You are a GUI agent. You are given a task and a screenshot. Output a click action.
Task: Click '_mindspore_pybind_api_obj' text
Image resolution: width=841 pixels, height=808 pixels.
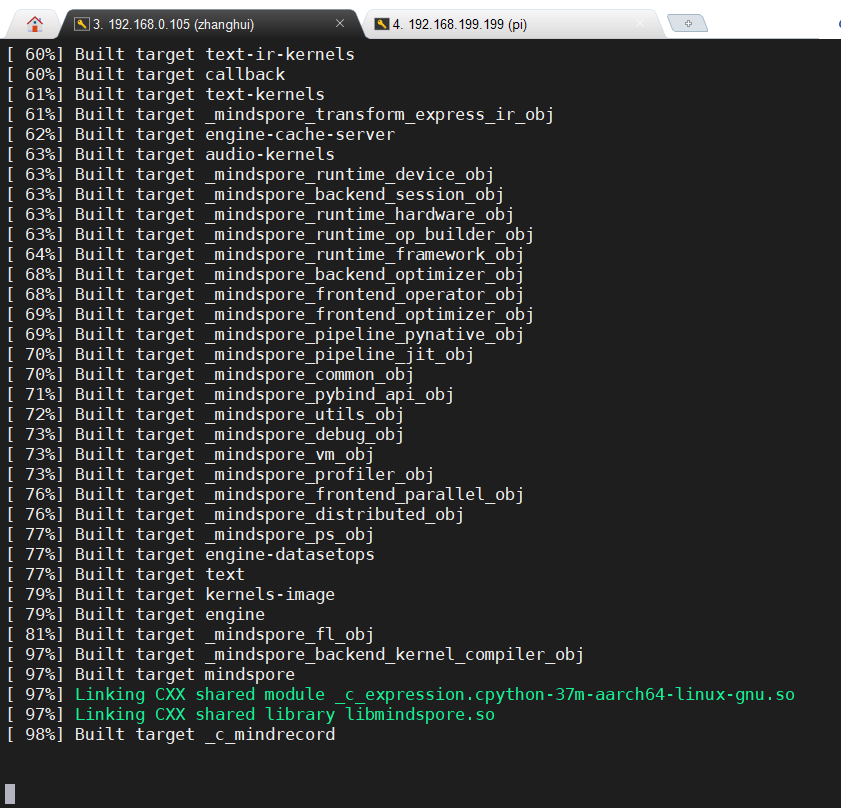pos(329,394)
